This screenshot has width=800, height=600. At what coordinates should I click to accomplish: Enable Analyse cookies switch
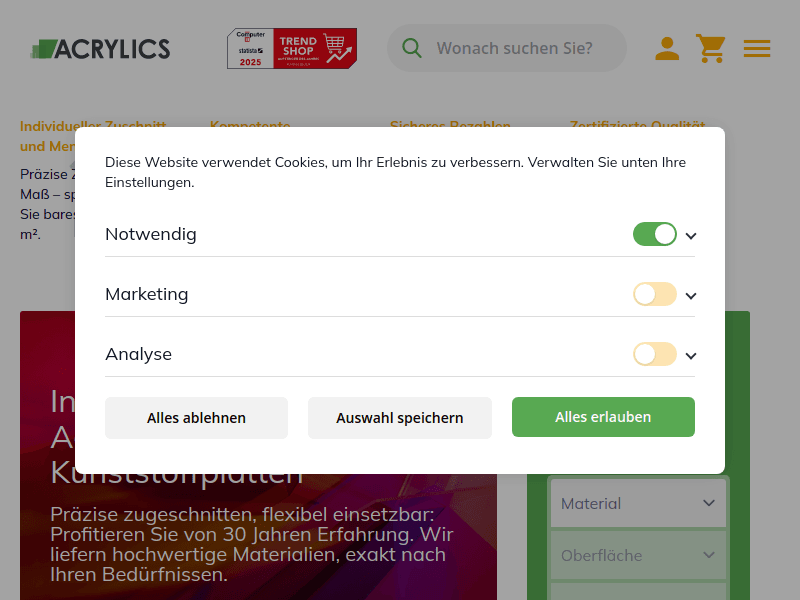coord(655,354)
